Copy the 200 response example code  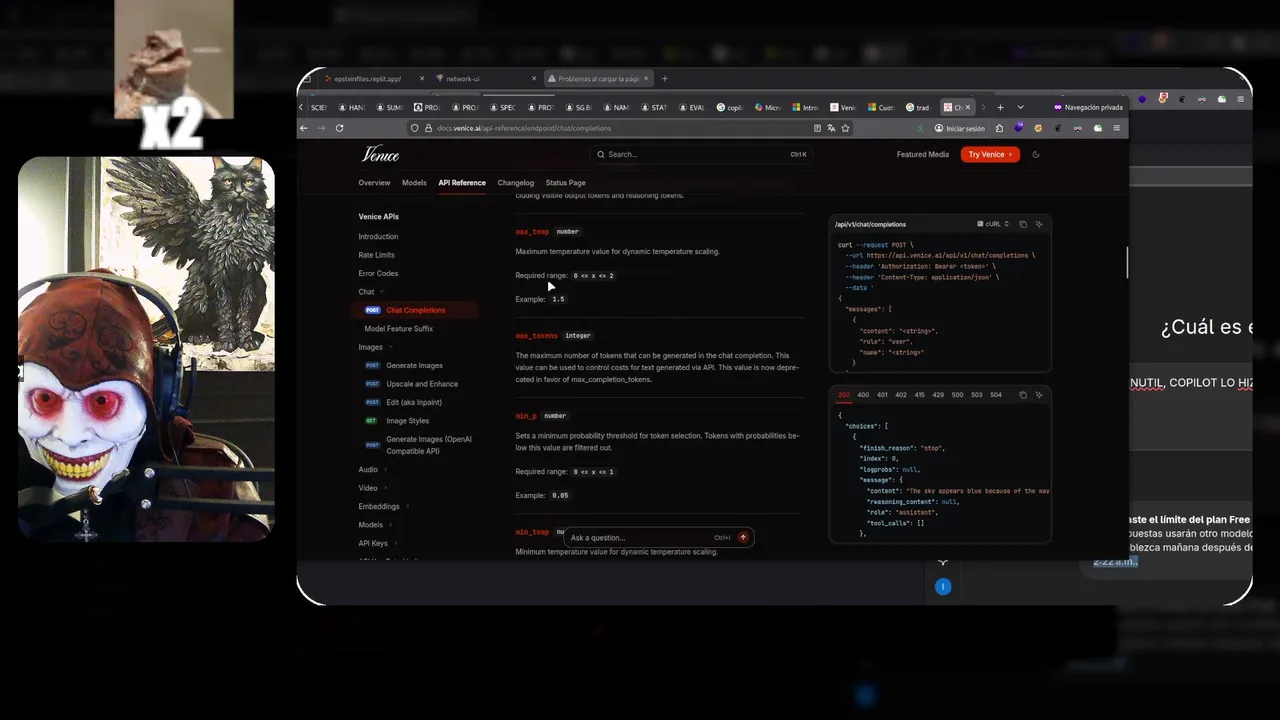(x=1022, y=395)
